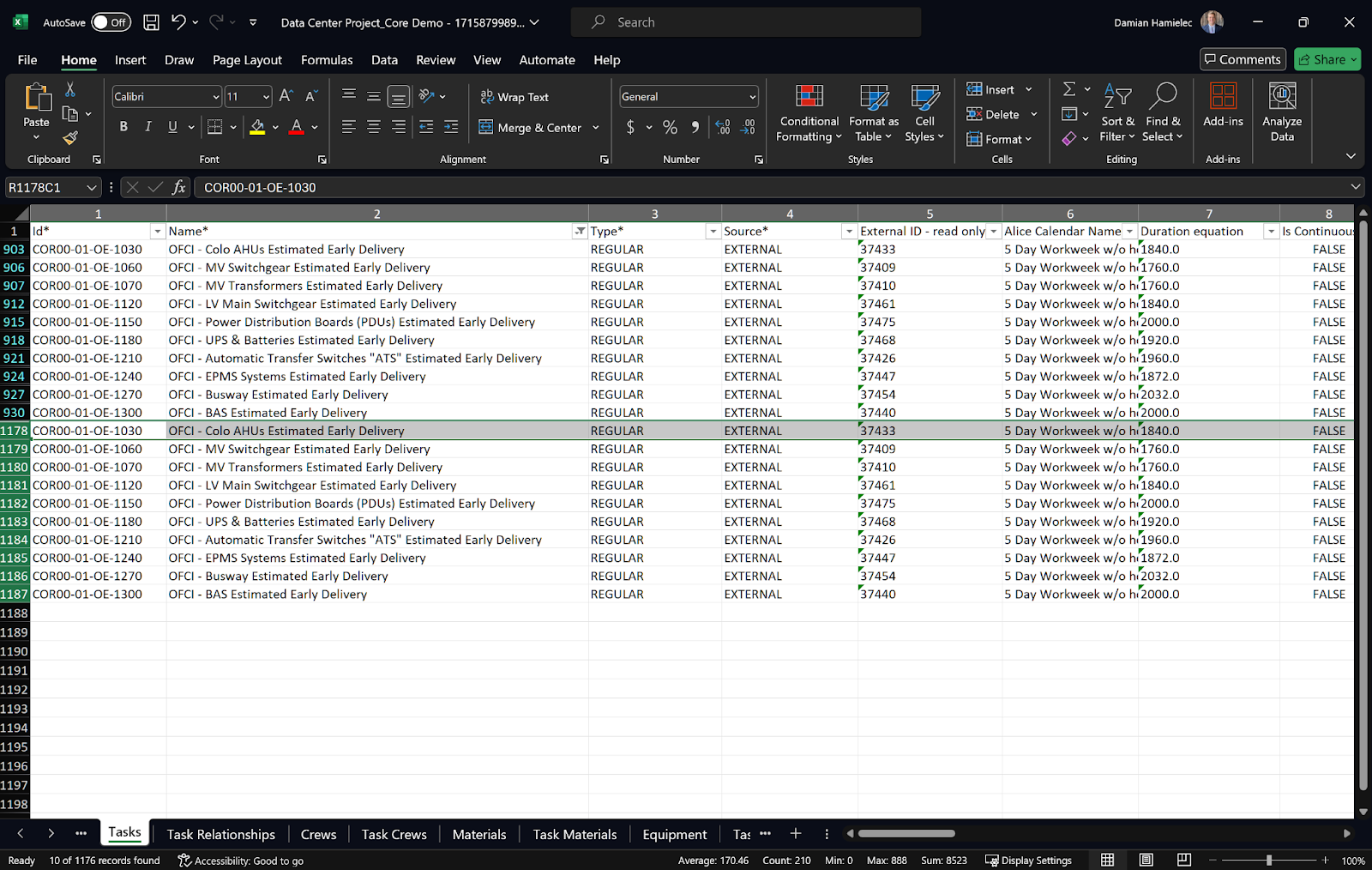Switch to Task Relationships sheet tab
This screenshot has height=870, width=1372.
pos(221,834)
